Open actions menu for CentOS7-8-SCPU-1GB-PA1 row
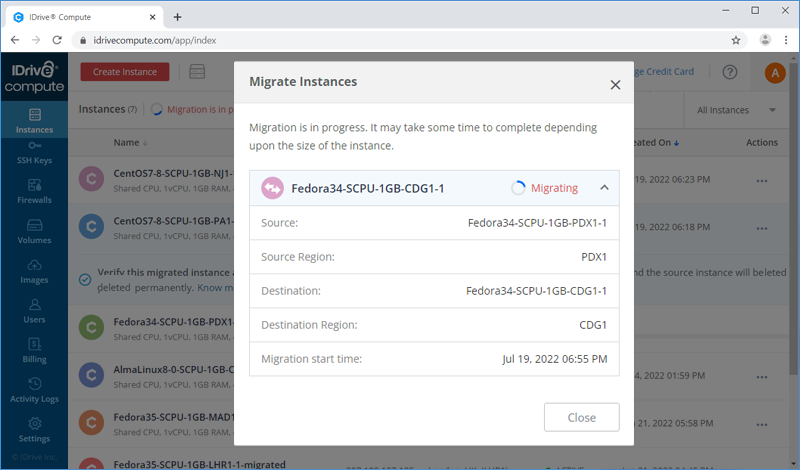Viewport: 800px width, 470px height. click(762, 228)
